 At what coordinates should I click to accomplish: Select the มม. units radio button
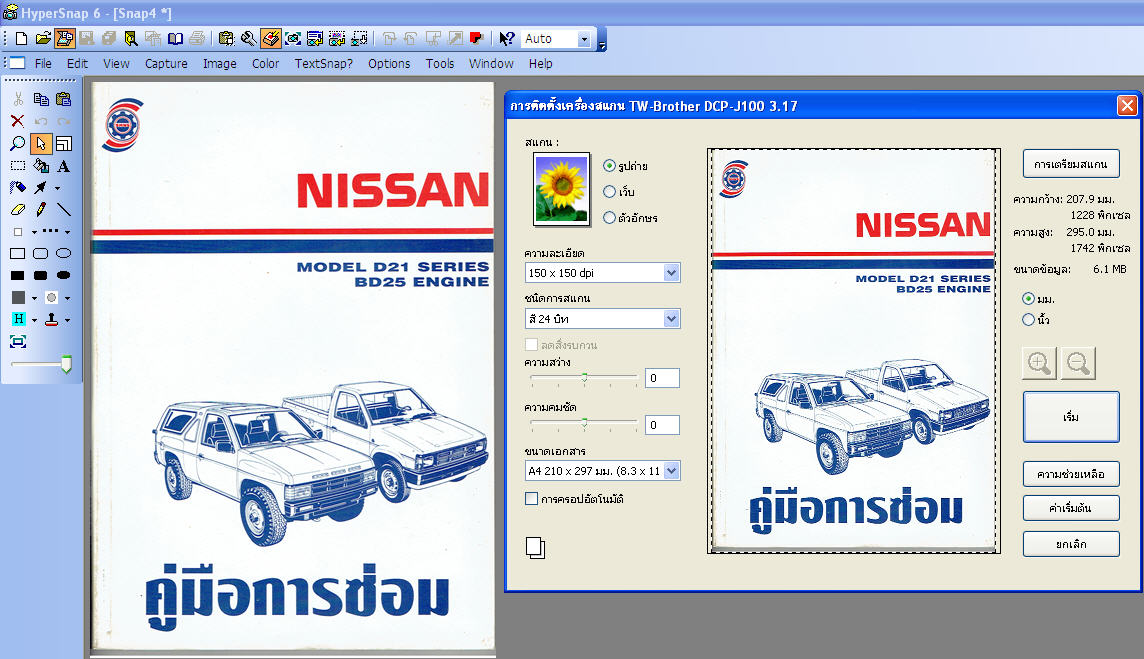1028,298
